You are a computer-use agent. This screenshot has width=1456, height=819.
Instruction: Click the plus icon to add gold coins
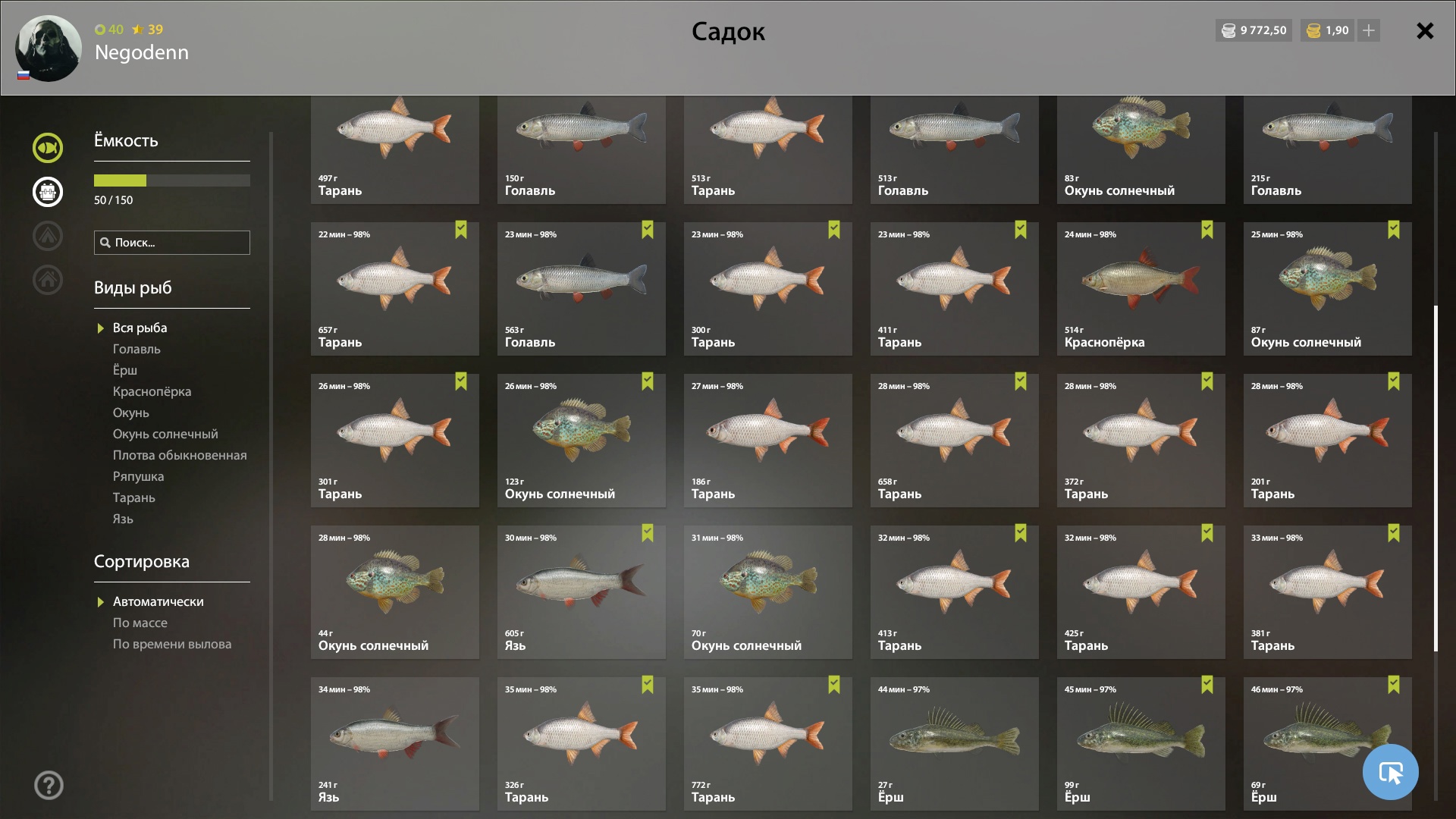[1369, 30]
